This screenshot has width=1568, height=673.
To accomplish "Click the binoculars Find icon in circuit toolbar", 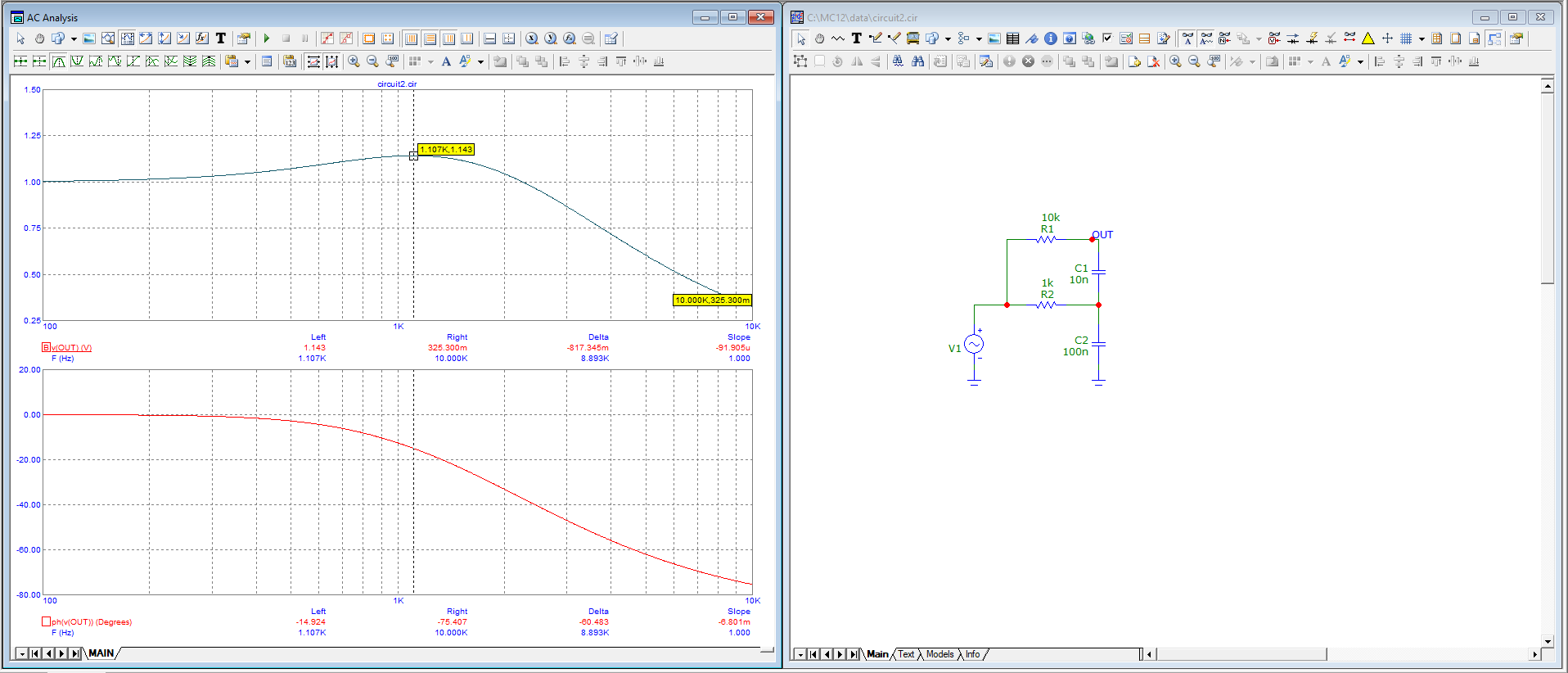I will (917, 61).
